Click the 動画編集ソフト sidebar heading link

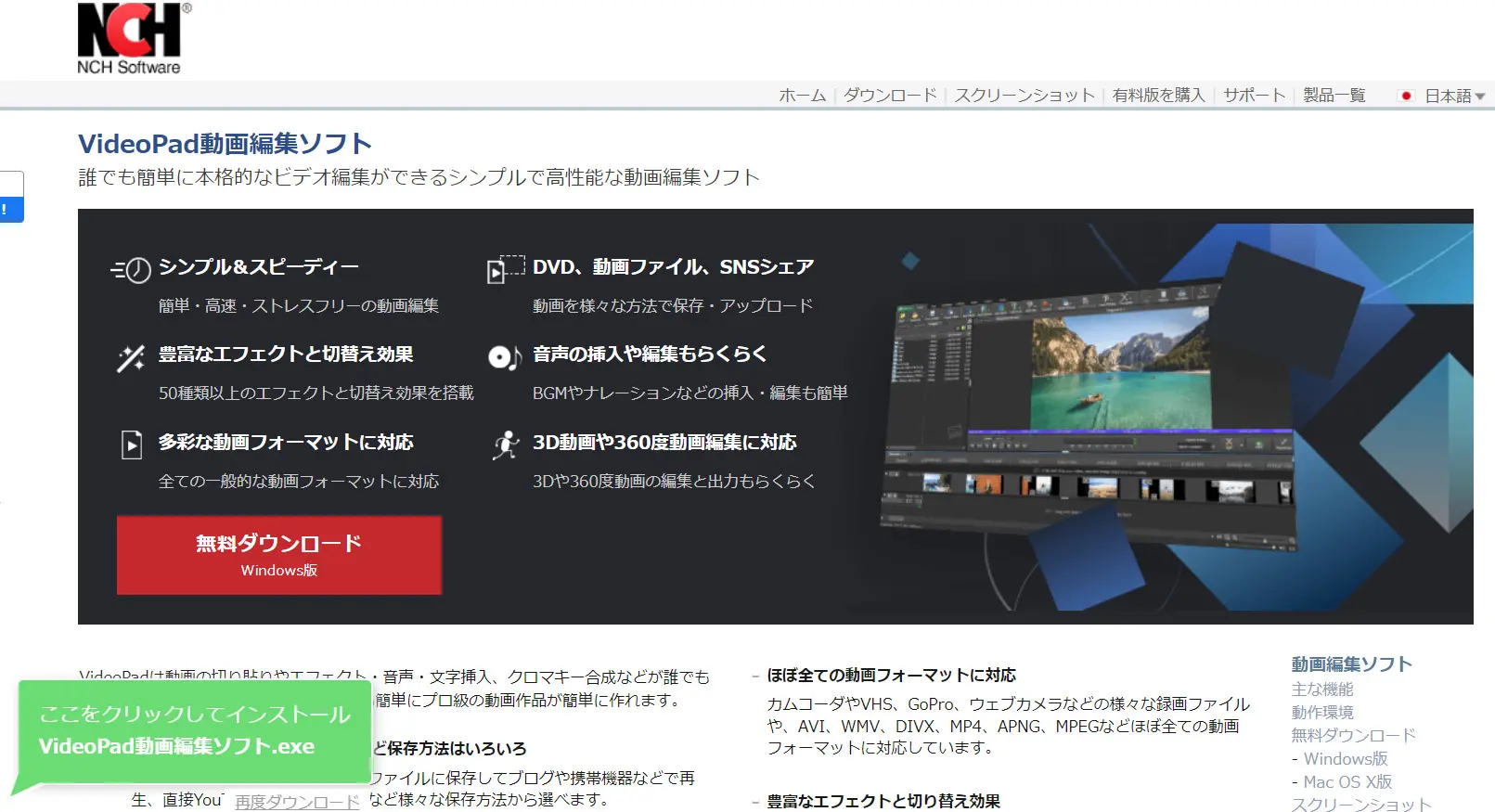[x=1351, y=664]
